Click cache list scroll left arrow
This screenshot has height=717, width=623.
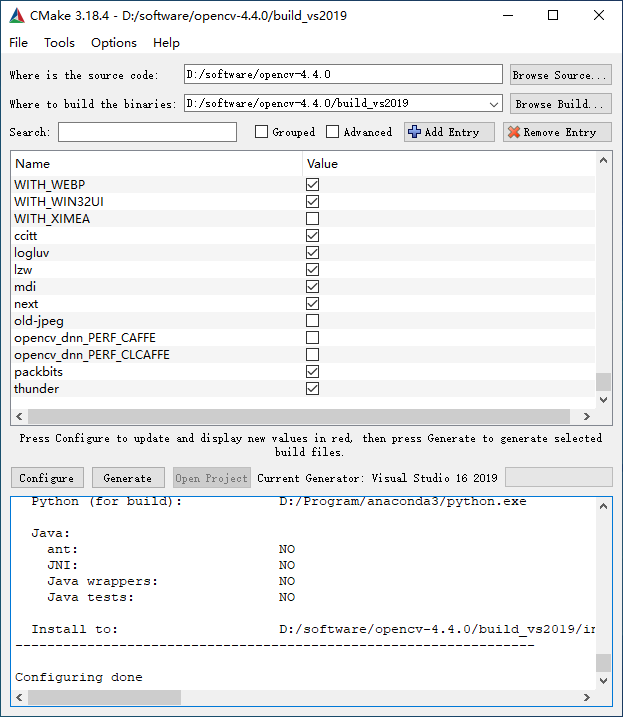point(19,417)
